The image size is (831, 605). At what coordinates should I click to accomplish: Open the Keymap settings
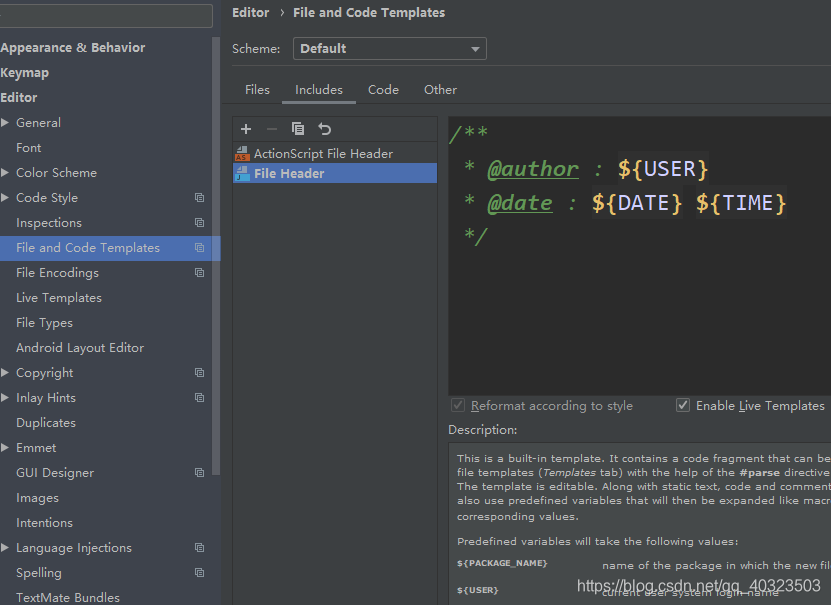[x=24, y=73]
